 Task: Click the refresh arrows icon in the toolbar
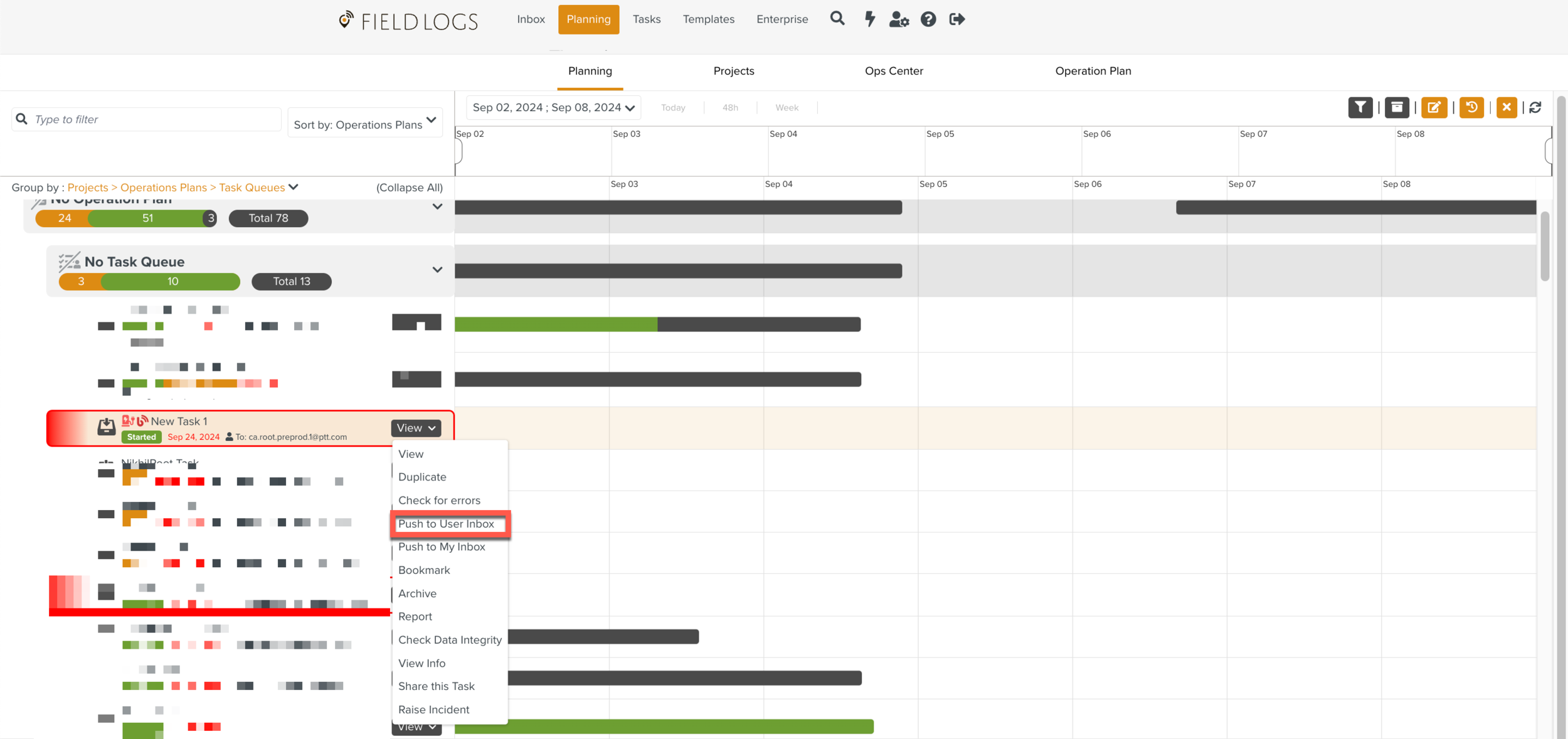click(x=1535, y=108)
